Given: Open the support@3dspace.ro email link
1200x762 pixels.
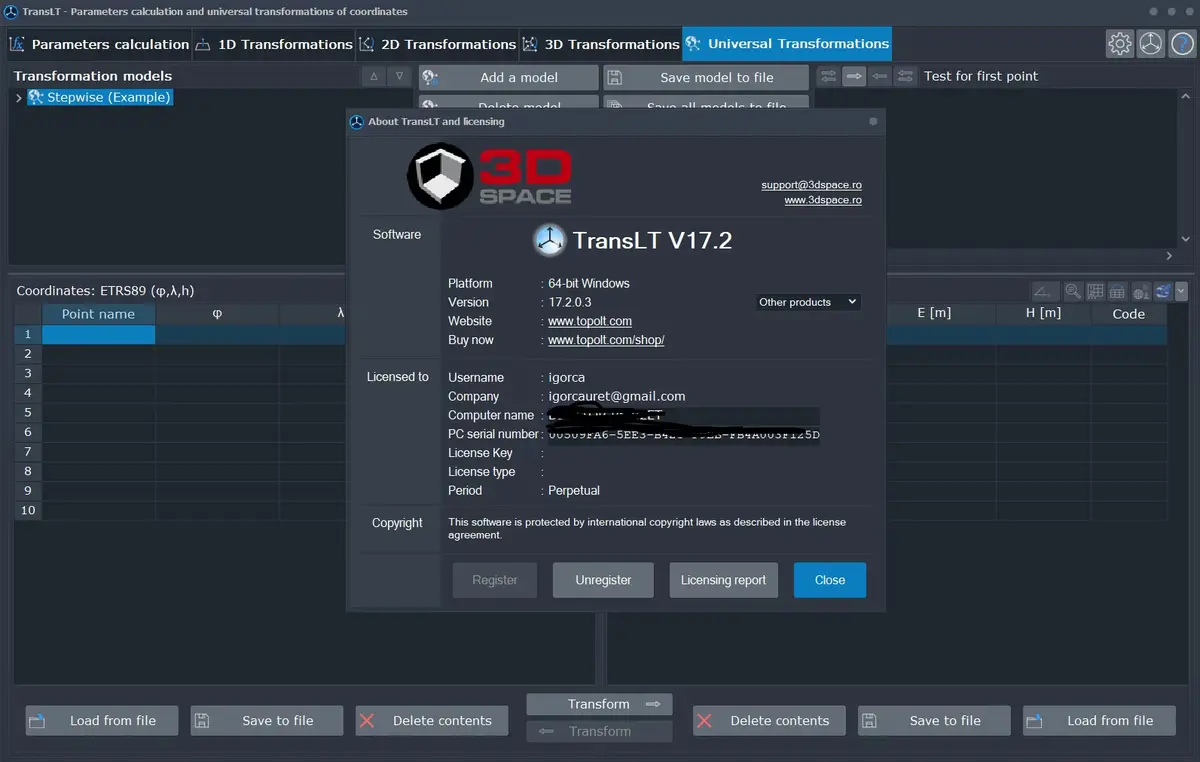Looking at the screenshot, I should (x=811, y=185).
